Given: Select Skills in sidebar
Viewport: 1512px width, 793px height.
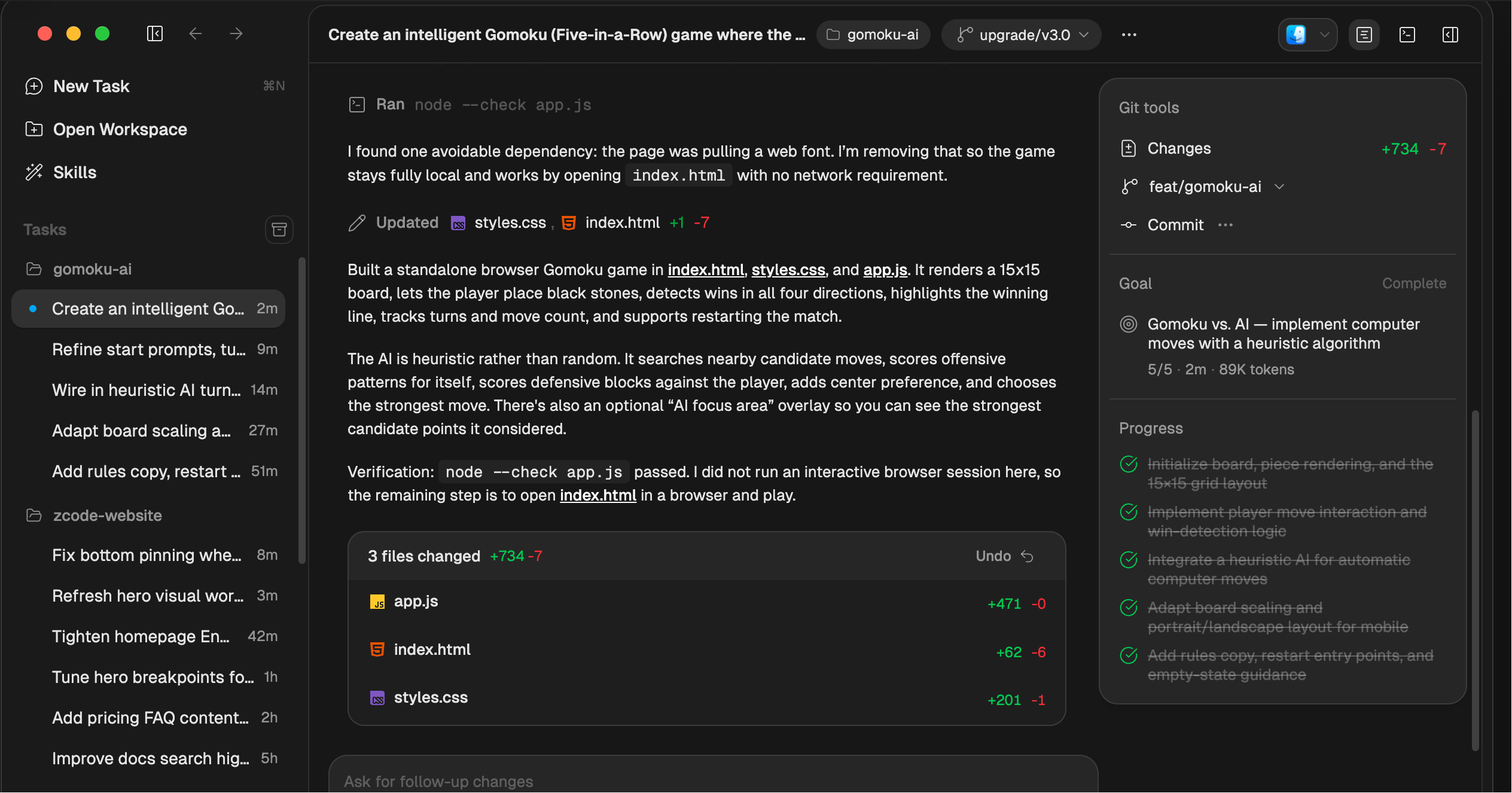Looking at the screenshot, I should pyautogui.click(x=155, y=172).
